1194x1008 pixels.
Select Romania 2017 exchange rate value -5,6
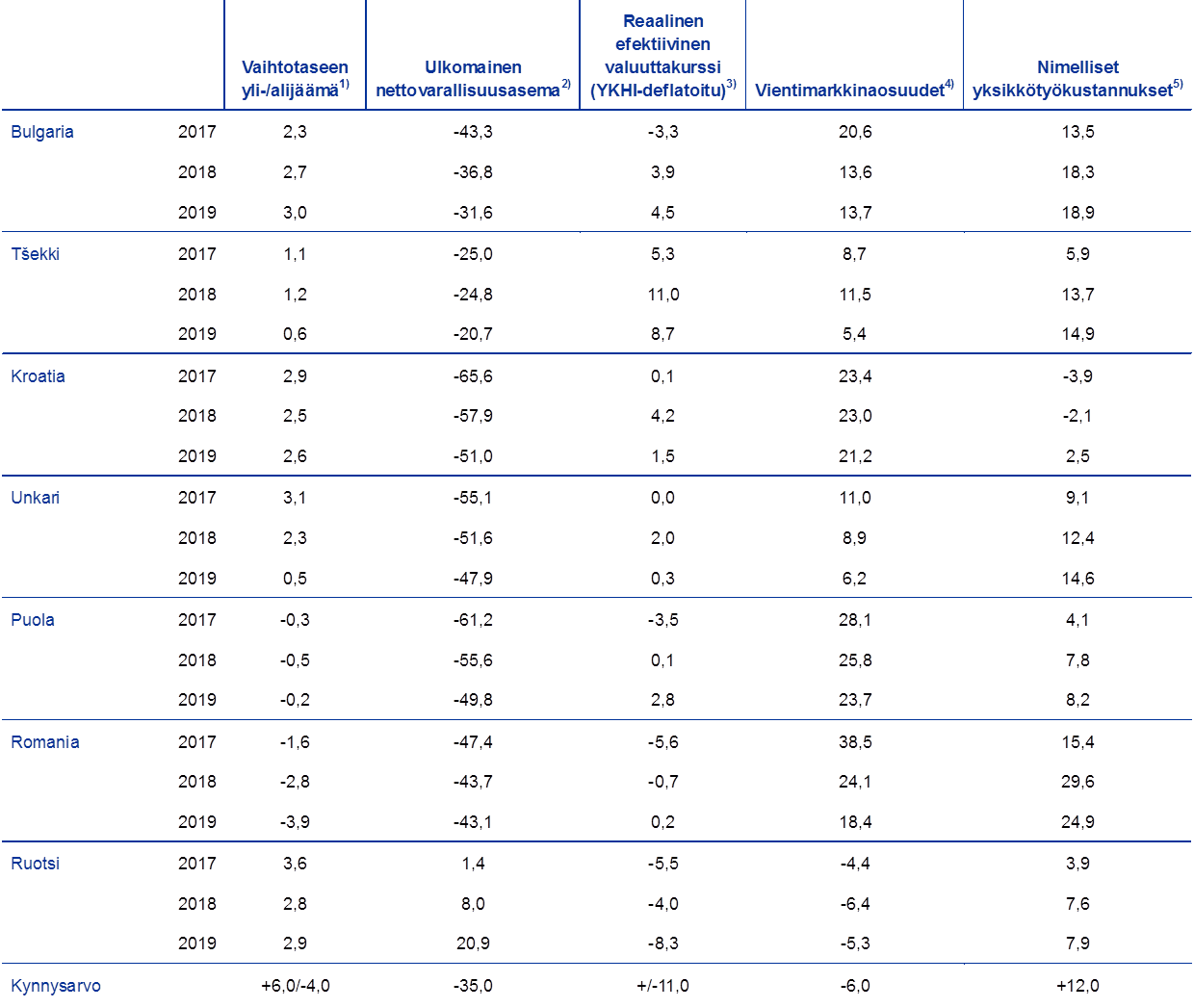tap(662, 742)
